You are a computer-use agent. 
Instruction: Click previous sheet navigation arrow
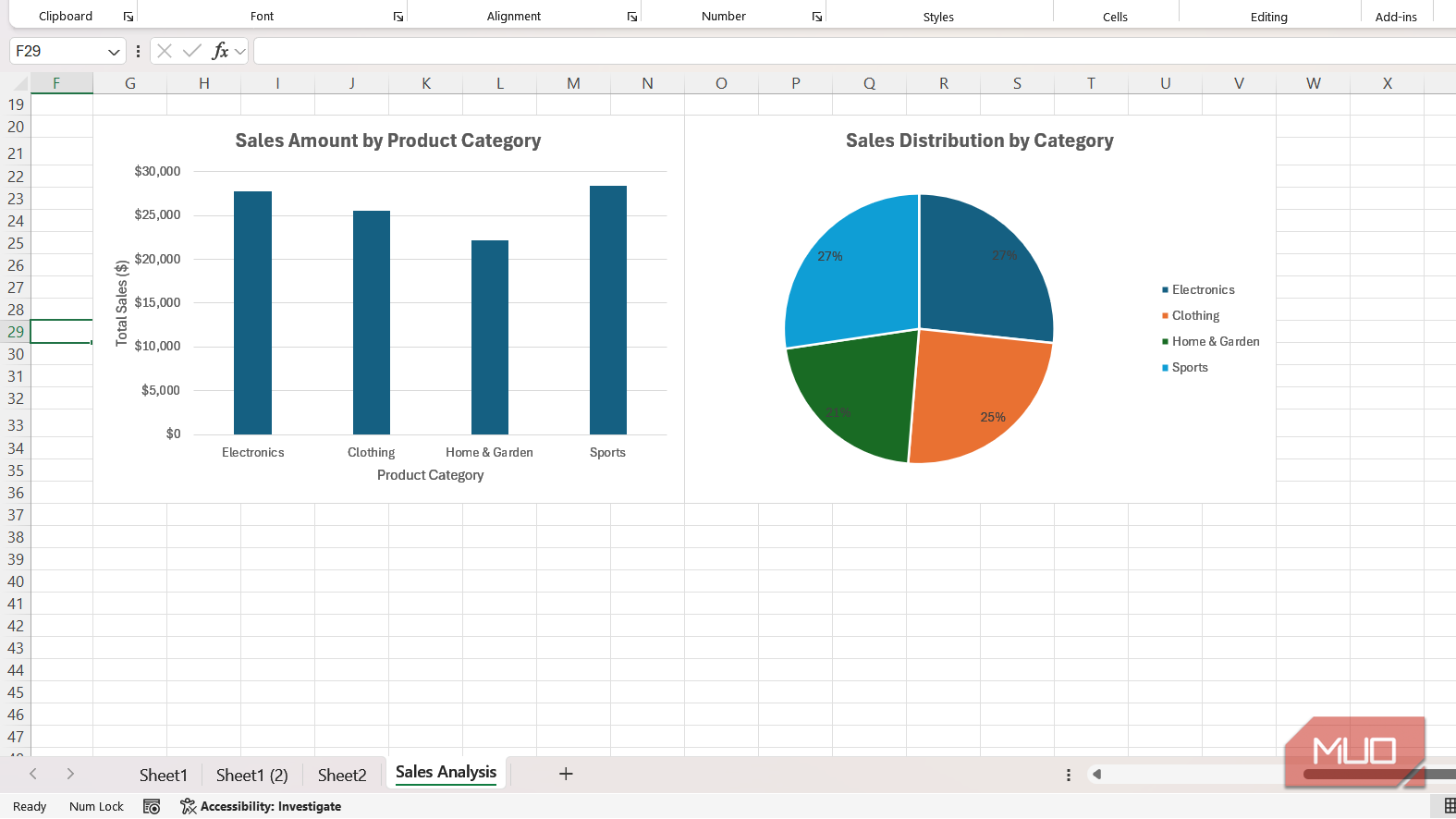tap(33, 774)
